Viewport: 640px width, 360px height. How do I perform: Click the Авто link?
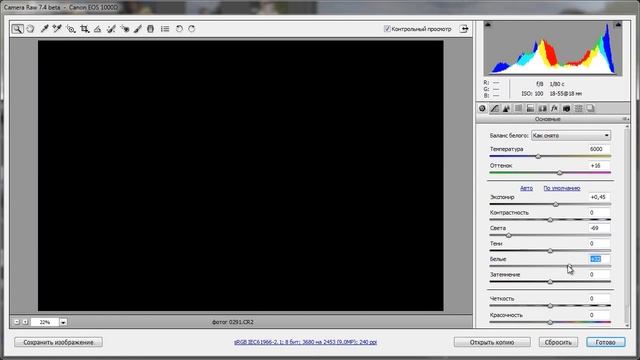(x=526, y=188)
